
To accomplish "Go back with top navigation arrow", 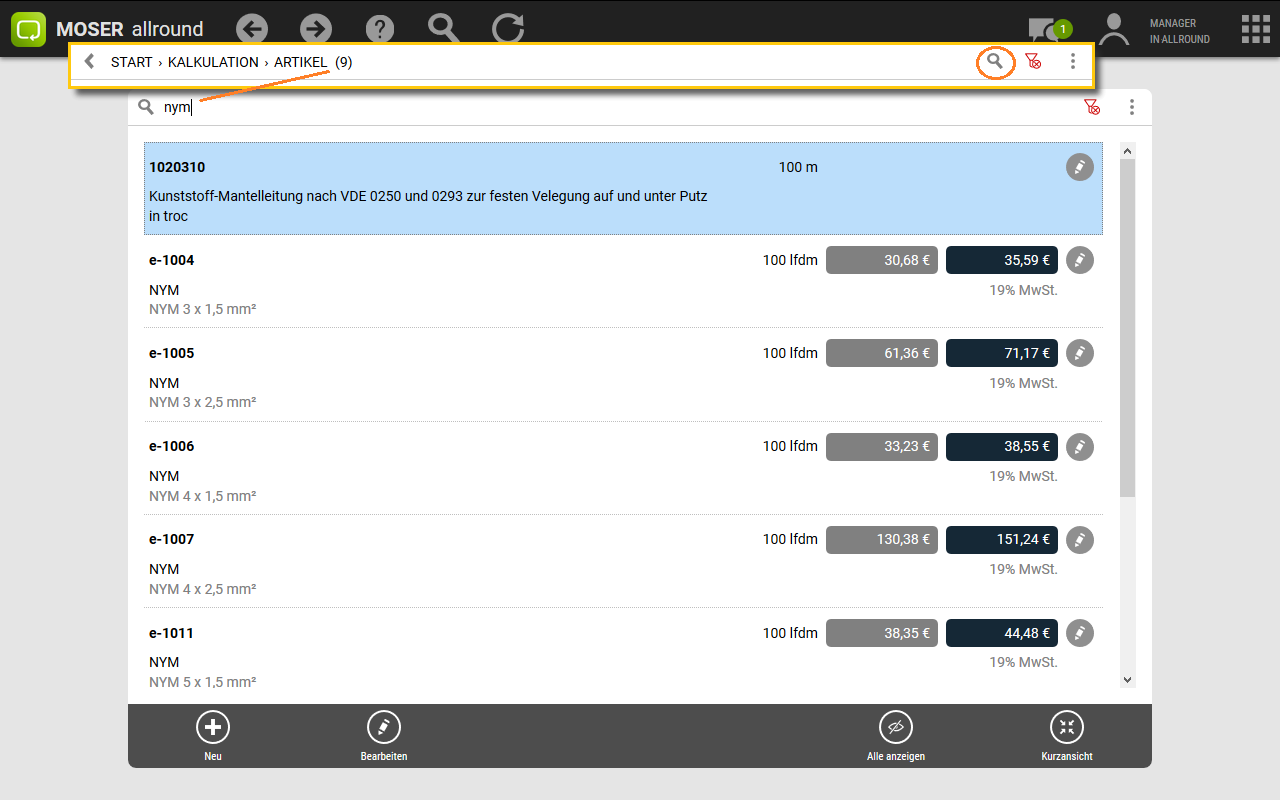I will pos(253,29).
